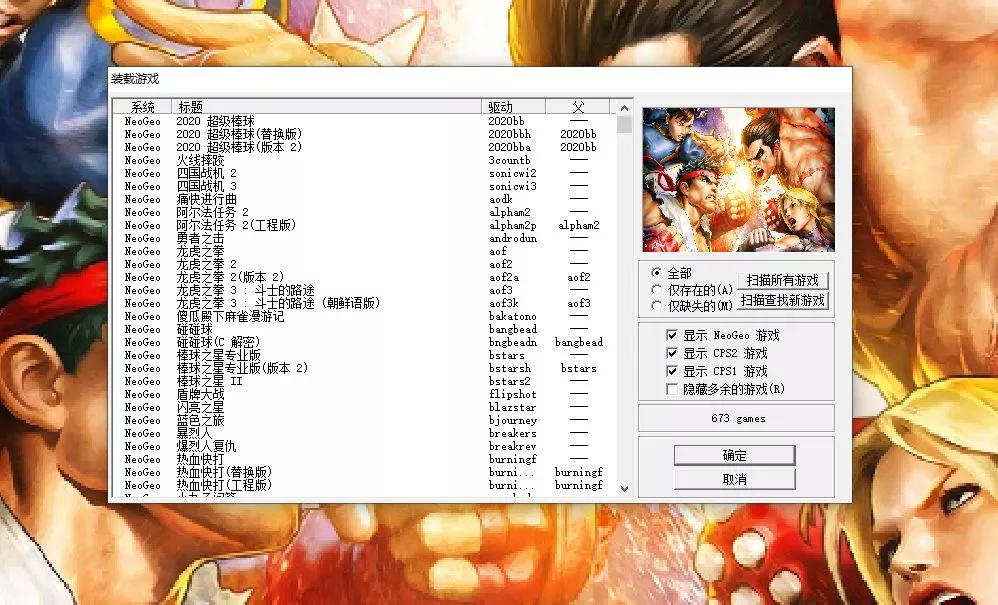Select the game row 四国战机 3
Screen dimensions: 998x605
point(365,186)
